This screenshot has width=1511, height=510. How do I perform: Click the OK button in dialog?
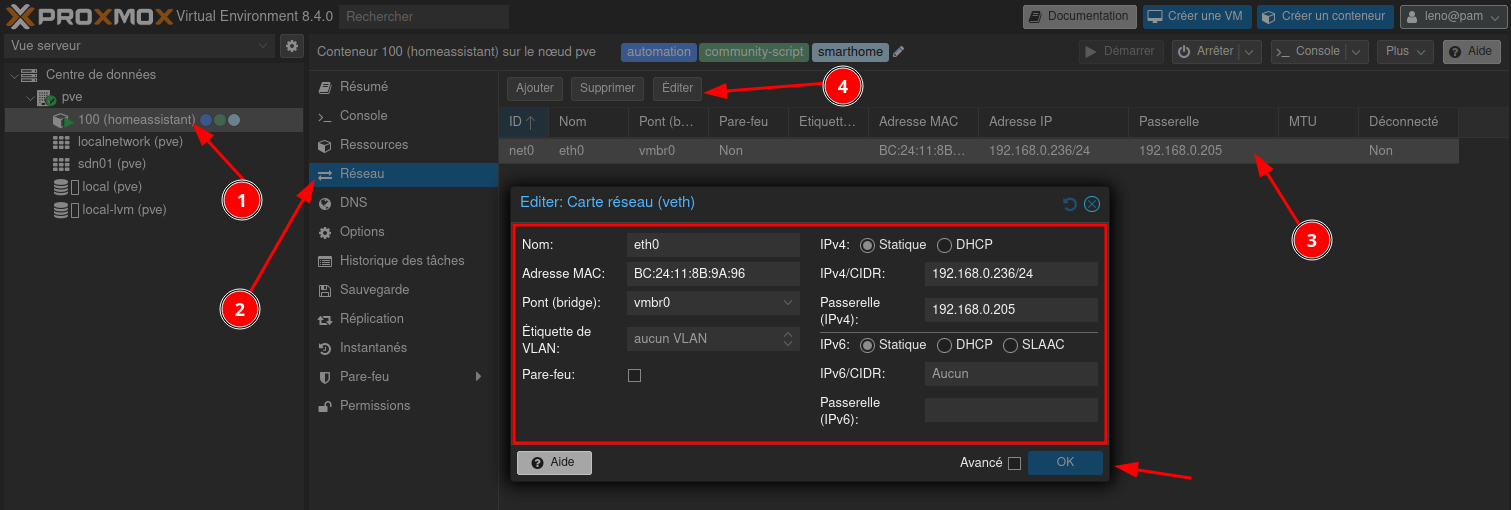pyautogui.click(x=1065, y=462)
